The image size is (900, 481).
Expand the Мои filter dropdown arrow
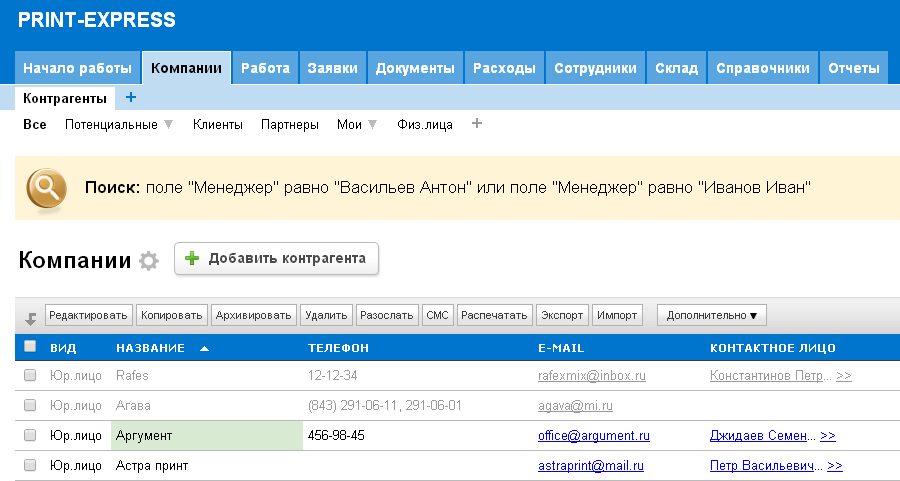[372, 125]
